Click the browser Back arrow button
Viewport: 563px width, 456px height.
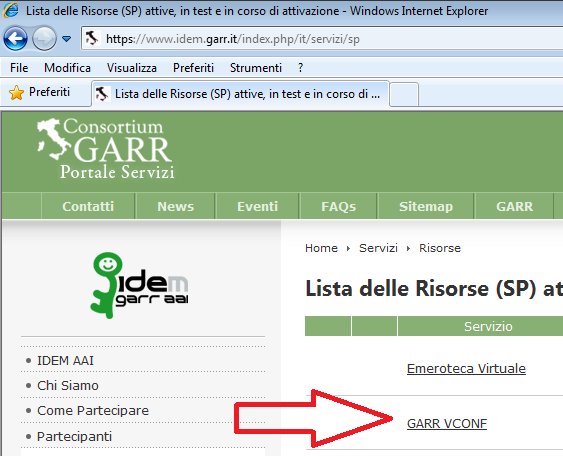[15, 38]
